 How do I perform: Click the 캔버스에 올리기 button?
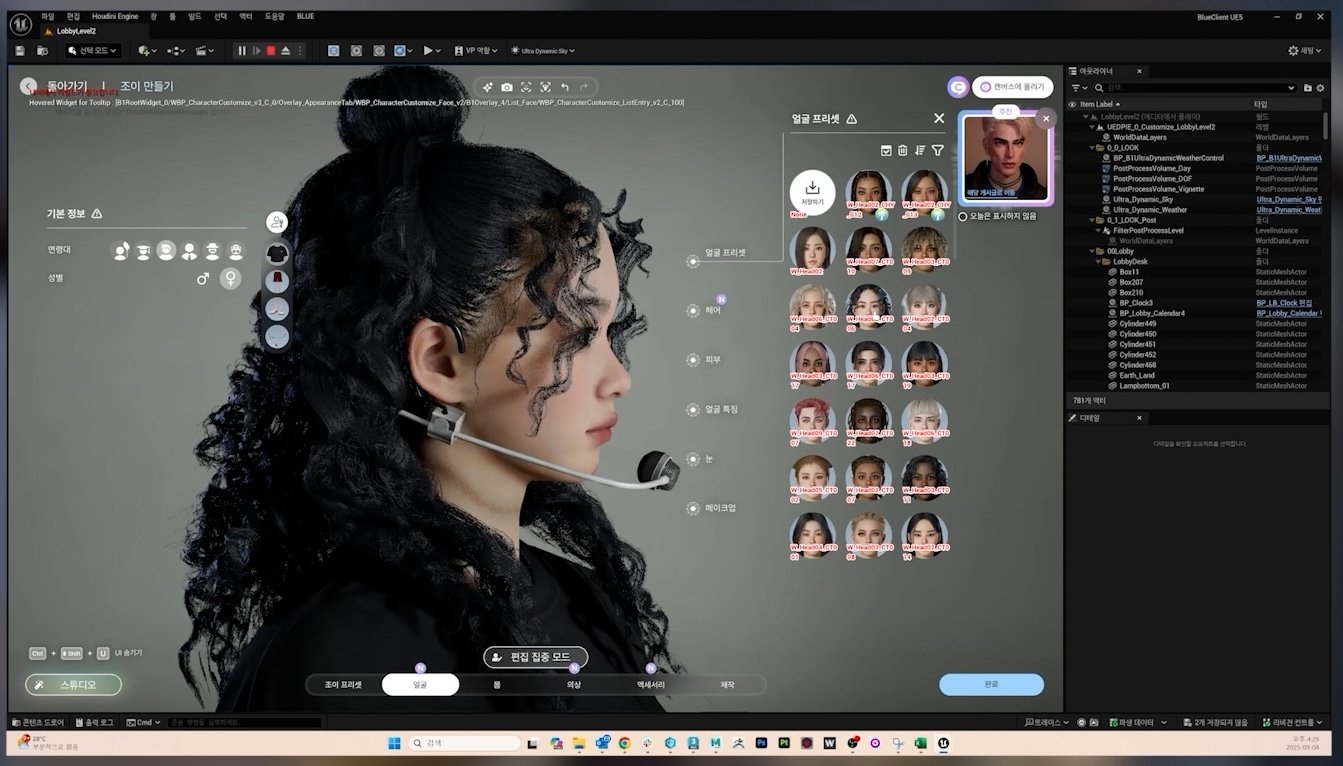[x=1012, y=87]
